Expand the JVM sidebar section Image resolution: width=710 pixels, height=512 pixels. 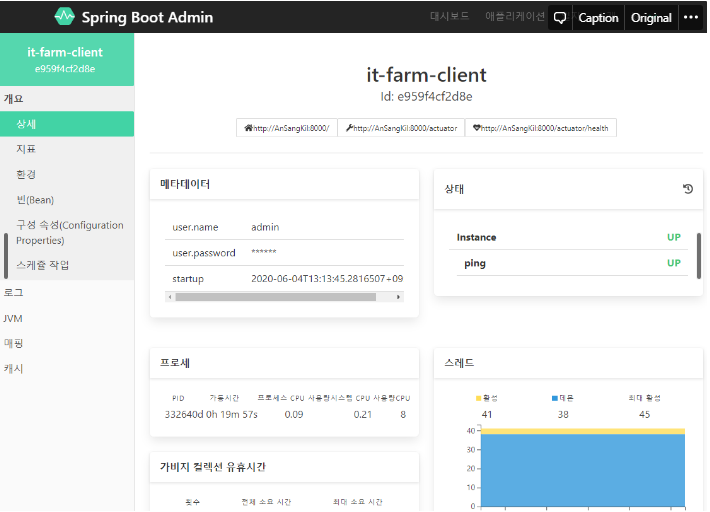click(13, 318)
